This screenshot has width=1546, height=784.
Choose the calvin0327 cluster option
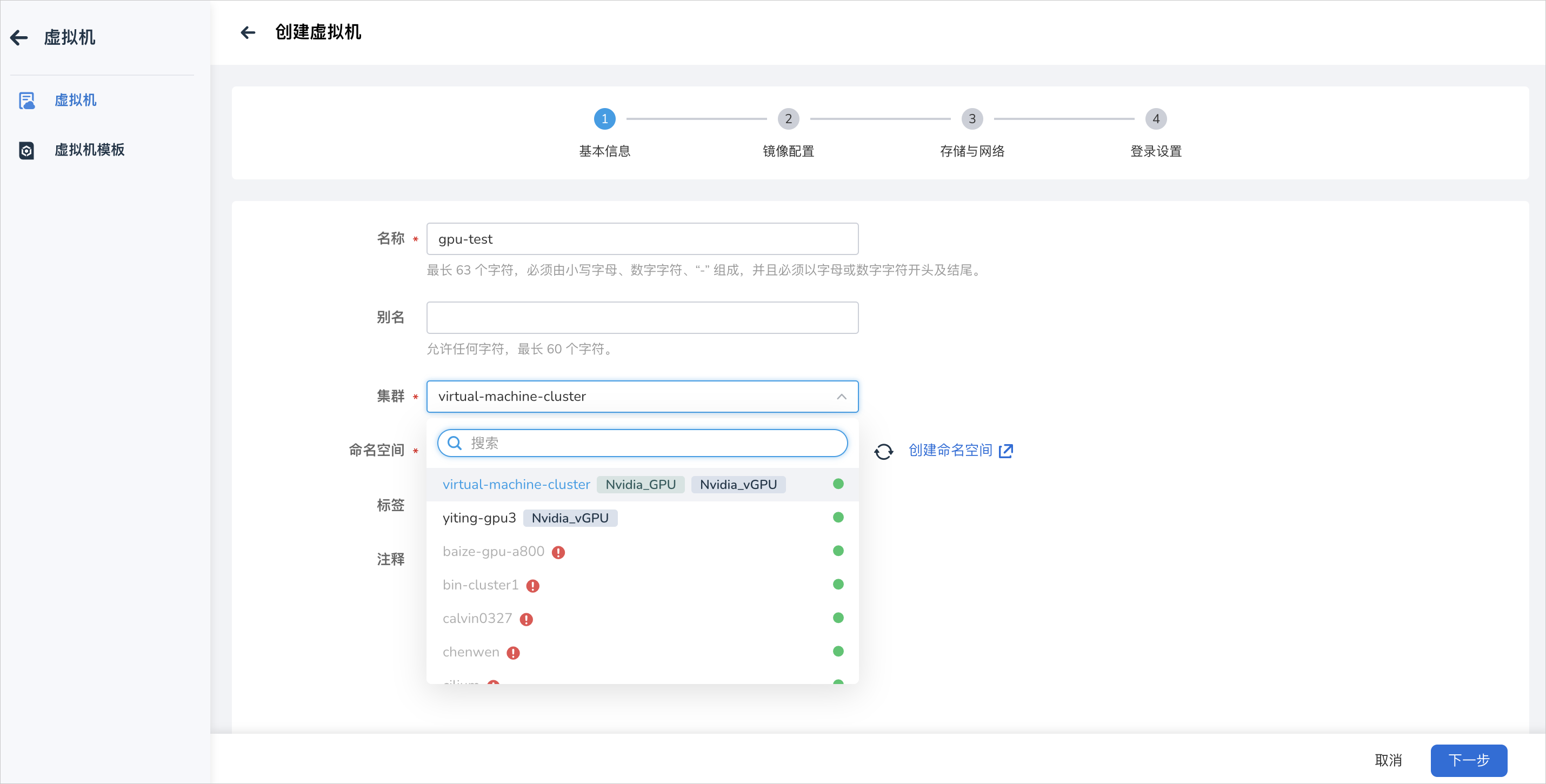(x=642, y=619)
